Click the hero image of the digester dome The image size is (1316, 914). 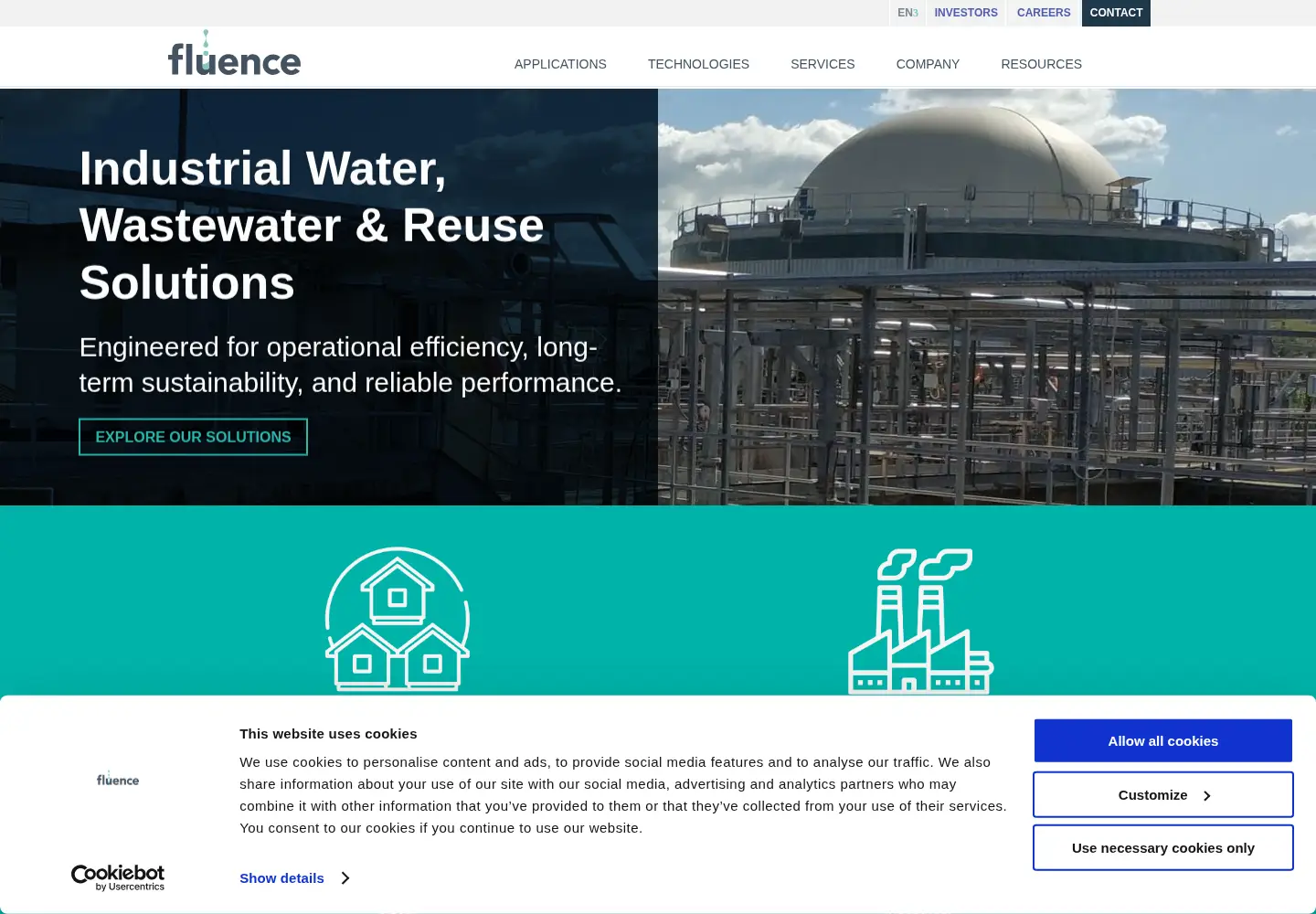987,297
